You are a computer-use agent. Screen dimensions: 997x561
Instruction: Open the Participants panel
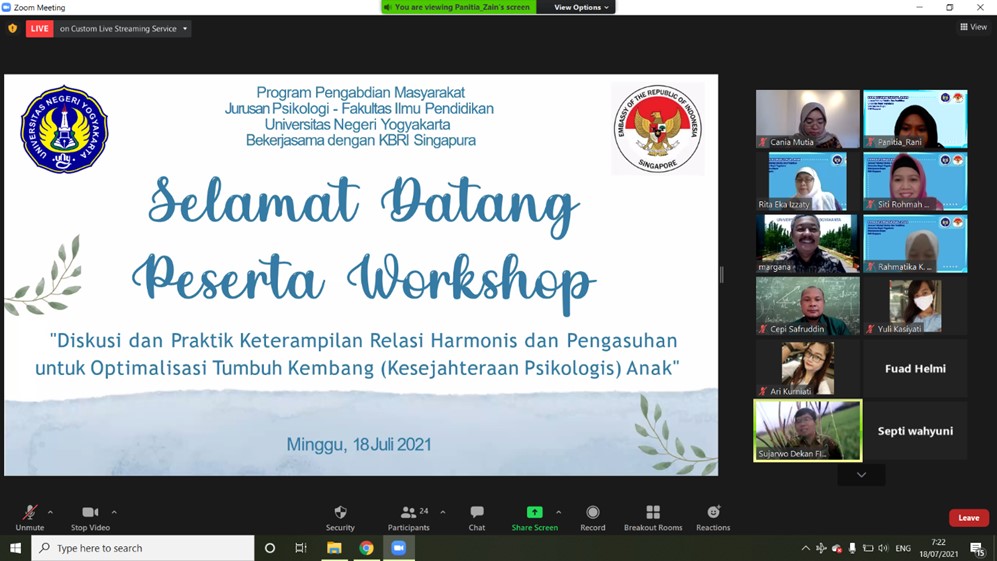(409, 518)
